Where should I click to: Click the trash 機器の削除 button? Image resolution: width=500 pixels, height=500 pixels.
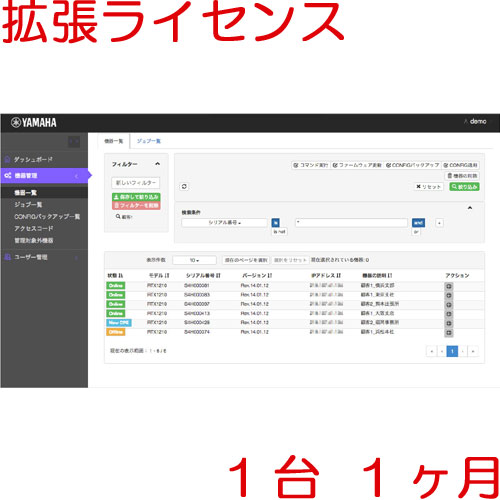coord(462,176)
